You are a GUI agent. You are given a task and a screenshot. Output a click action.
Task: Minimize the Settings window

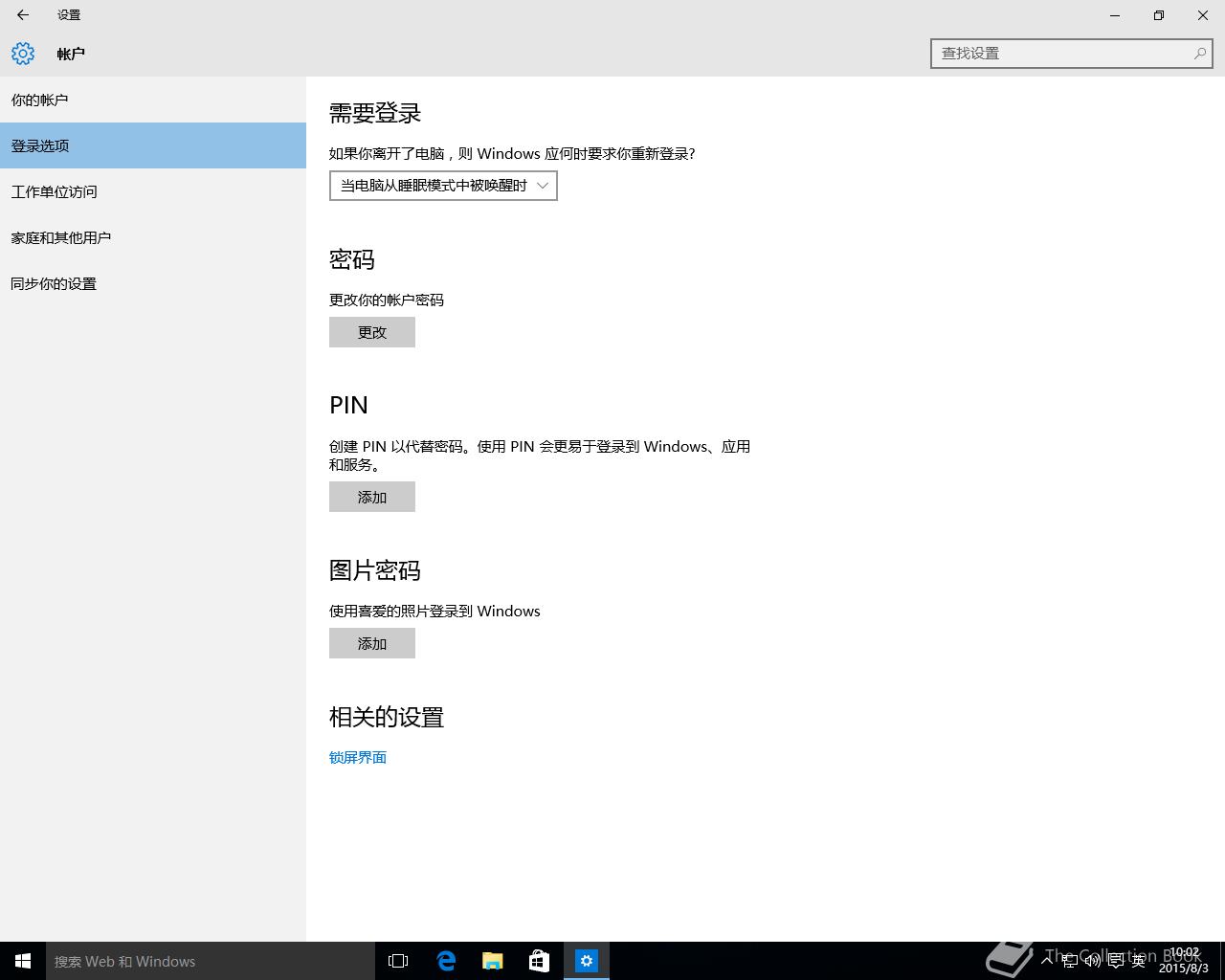click(x=1115, y=15)
